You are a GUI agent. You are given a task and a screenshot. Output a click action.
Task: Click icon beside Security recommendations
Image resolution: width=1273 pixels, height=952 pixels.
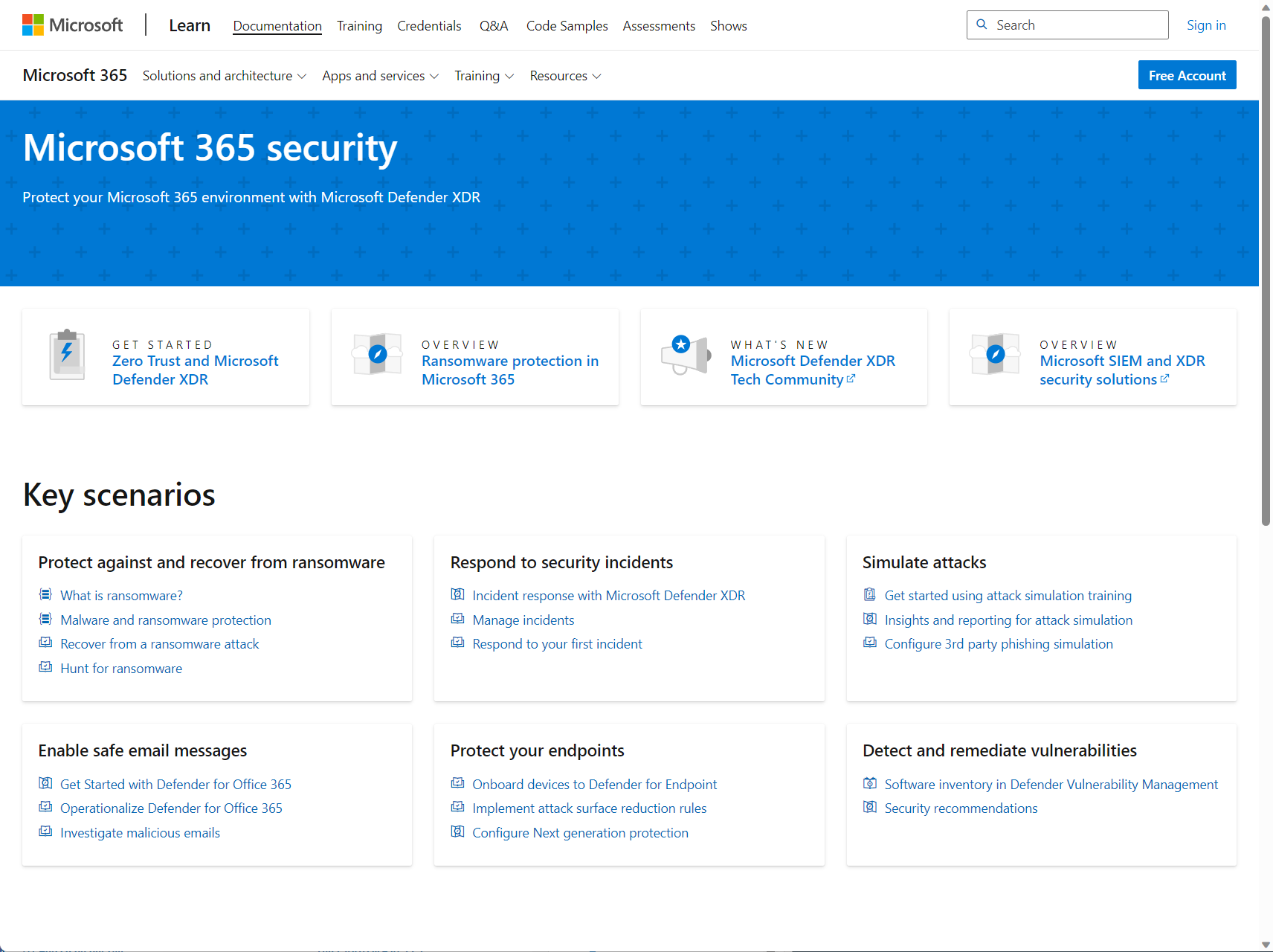coord(869,807)
